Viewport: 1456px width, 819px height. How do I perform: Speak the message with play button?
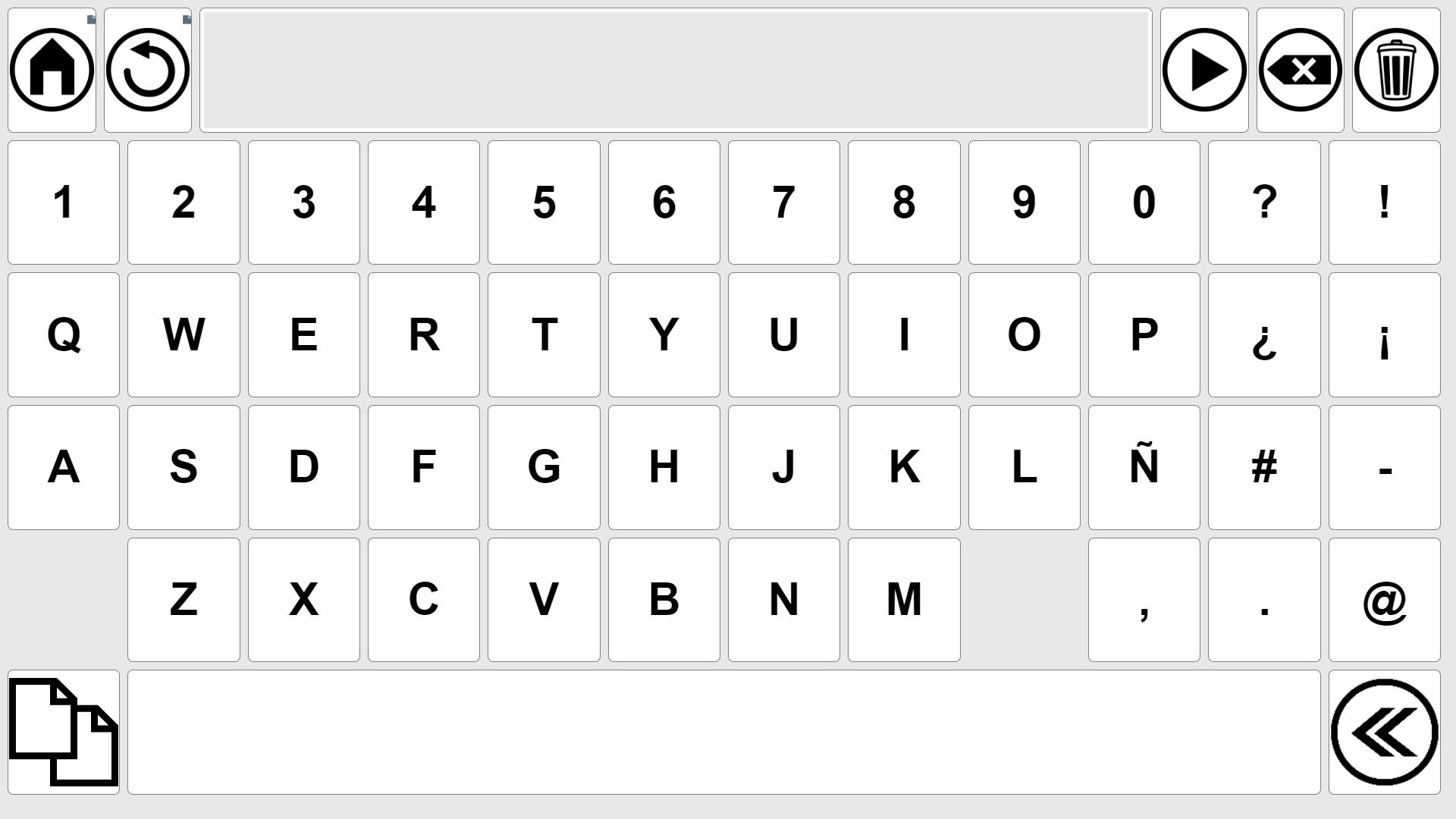click(1204, 70)
